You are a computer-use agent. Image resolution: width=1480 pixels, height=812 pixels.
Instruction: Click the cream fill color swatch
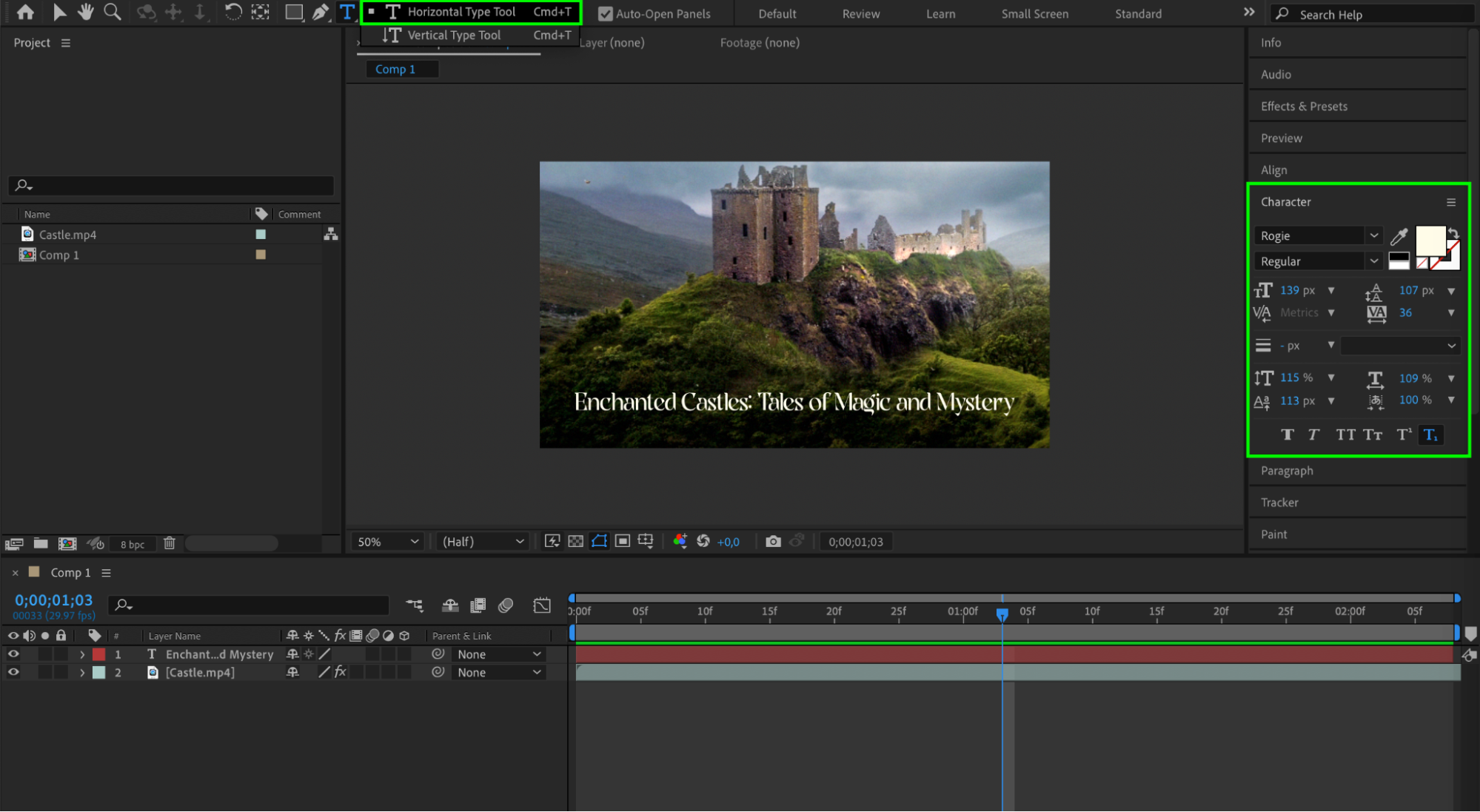click(1430, 241)
